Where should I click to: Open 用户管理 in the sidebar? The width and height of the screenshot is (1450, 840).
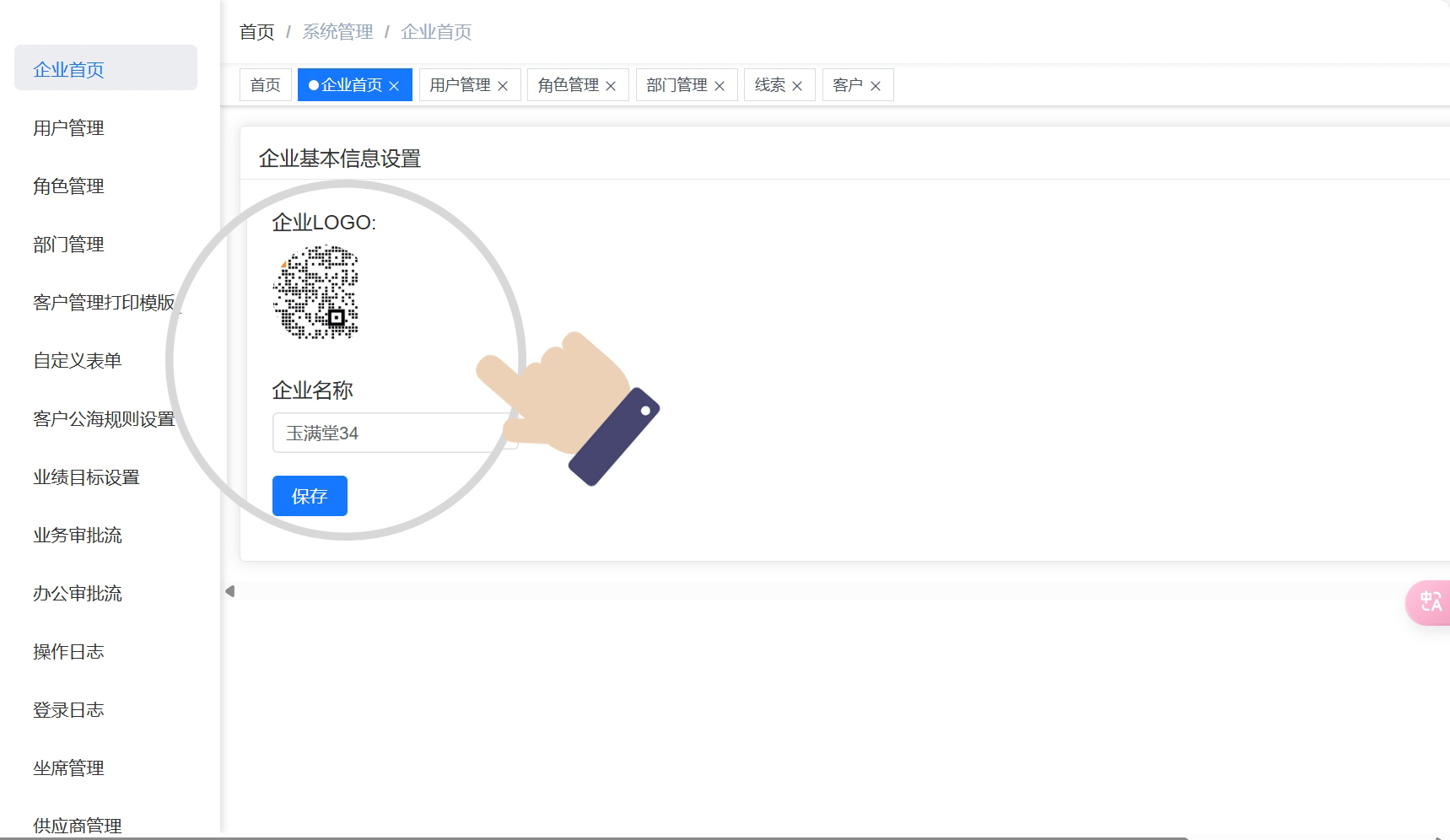(68, 128)
